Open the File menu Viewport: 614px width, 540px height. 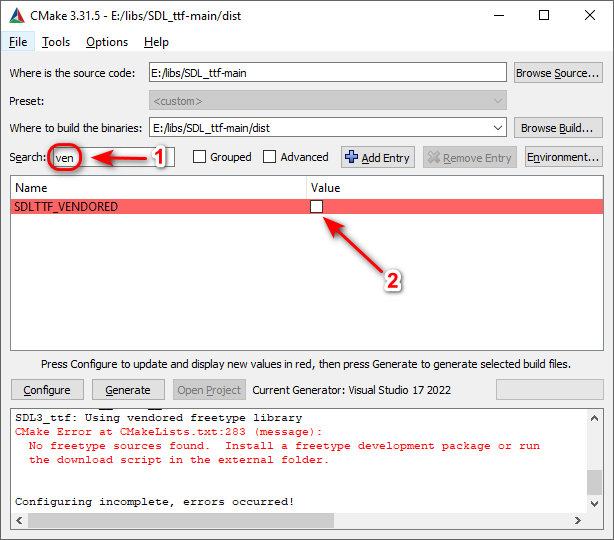(18, 42)
